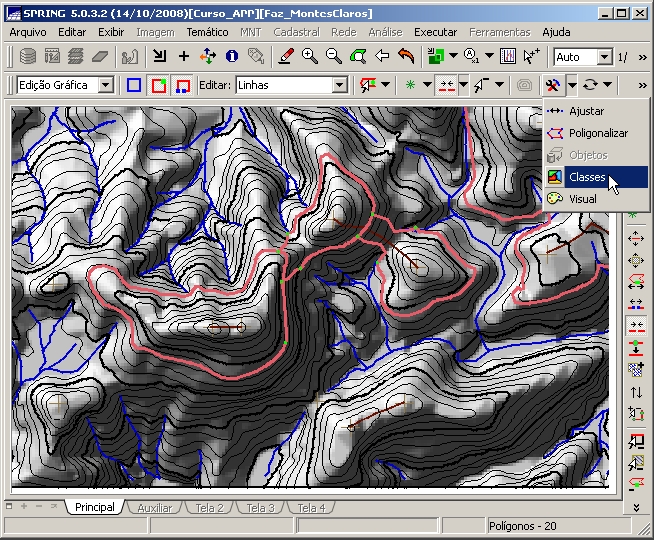
Task: Expand the Edição Gráfica dropdown
Action: pos(106,86)
